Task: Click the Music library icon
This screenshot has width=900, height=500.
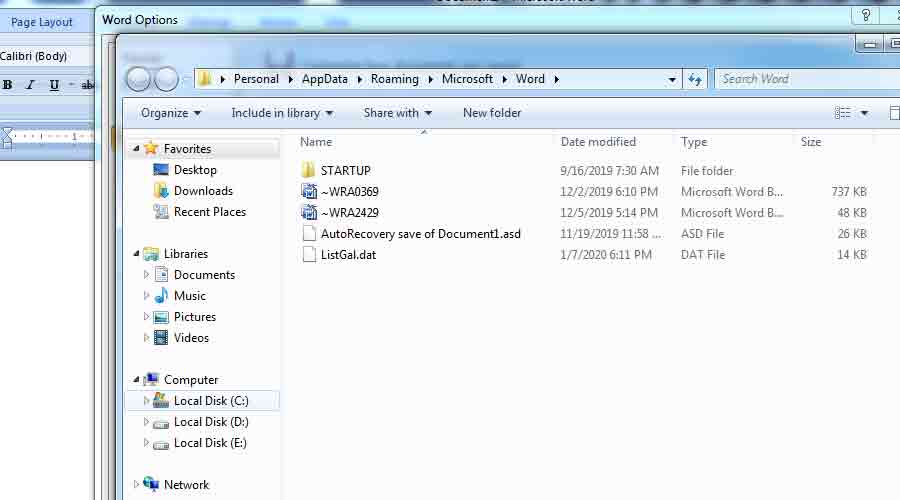Action: [162, 296]
